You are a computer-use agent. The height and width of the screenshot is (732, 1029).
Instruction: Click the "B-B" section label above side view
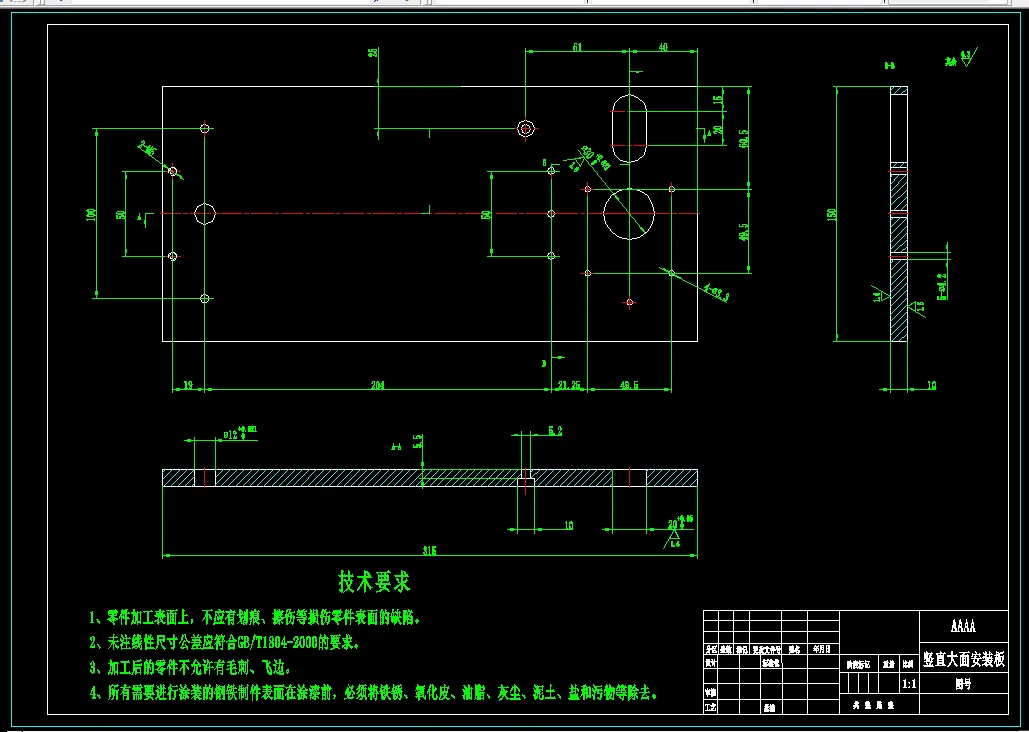point(890,65)
